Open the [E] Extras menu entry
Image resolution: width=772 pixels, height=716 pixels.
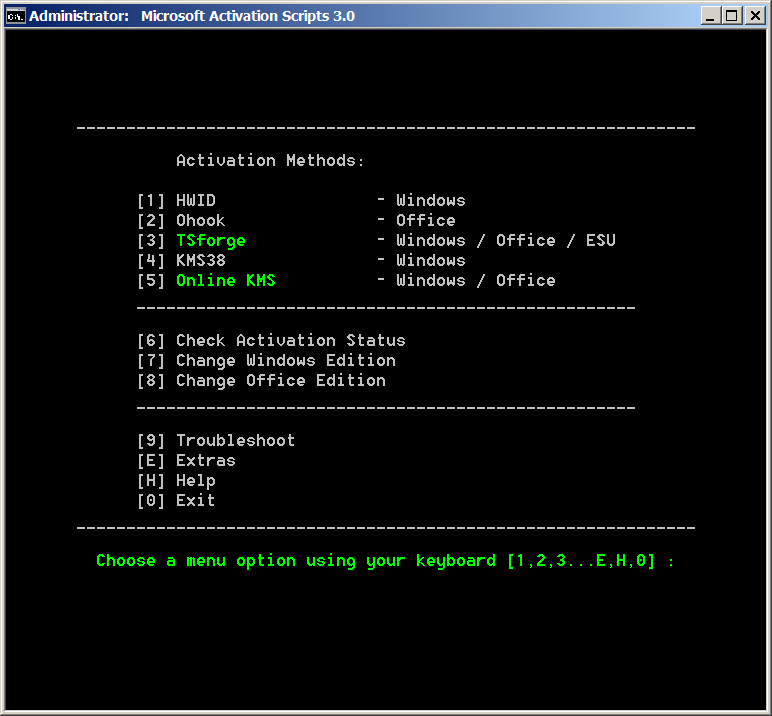205,461
